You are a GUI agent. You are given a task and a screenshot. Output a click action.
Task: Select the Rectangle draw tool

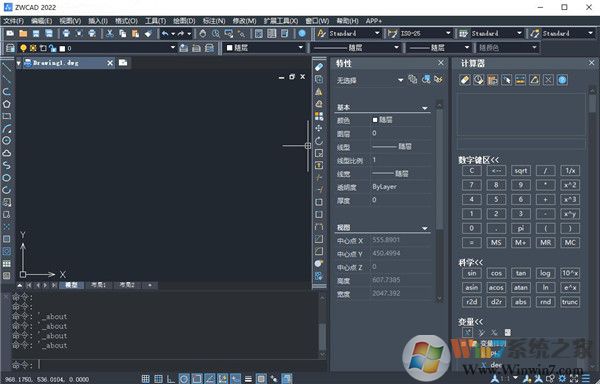coord(7,116)
